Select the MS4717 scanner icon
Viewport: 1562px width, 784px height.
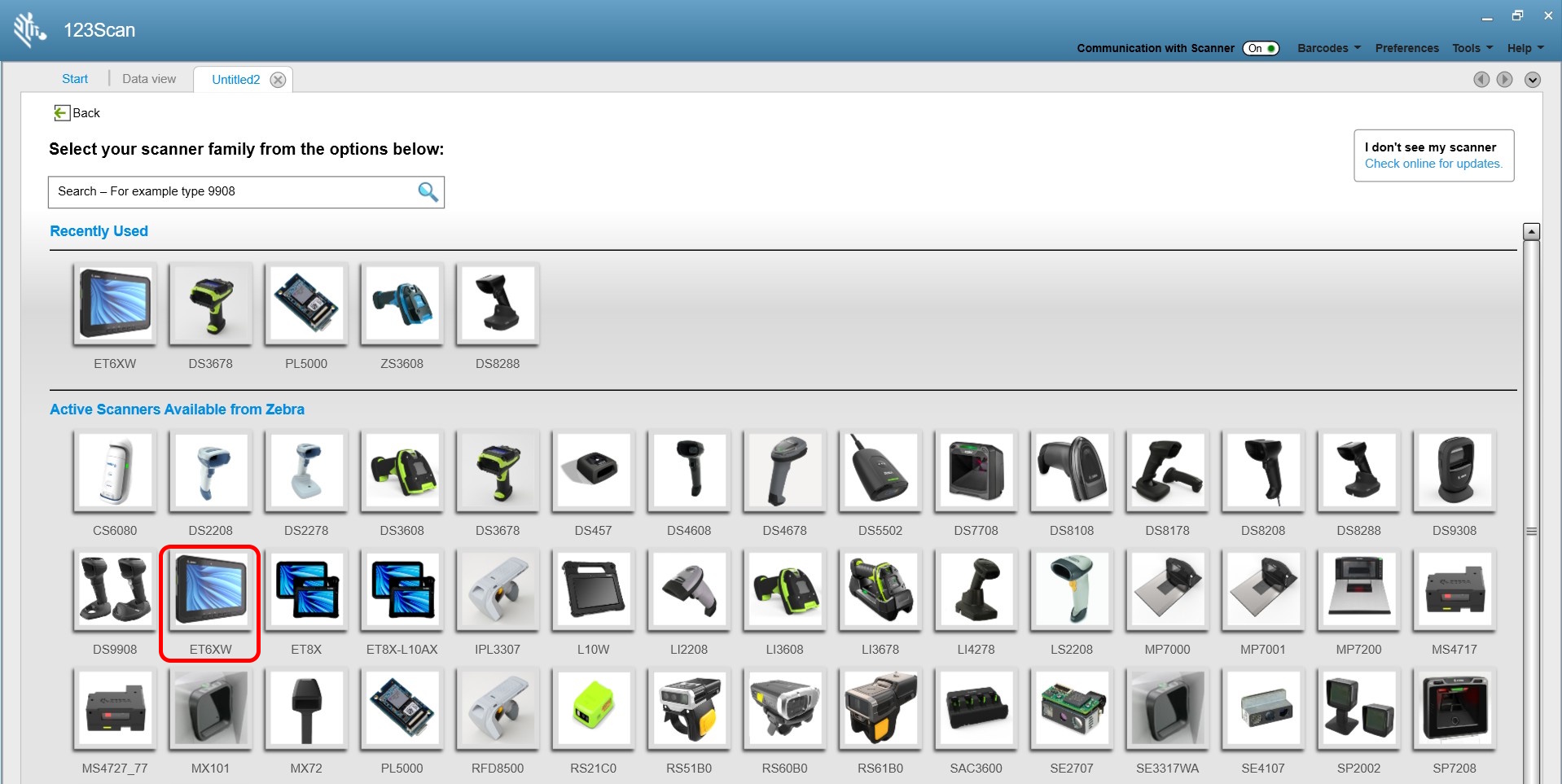(1455, 589)
